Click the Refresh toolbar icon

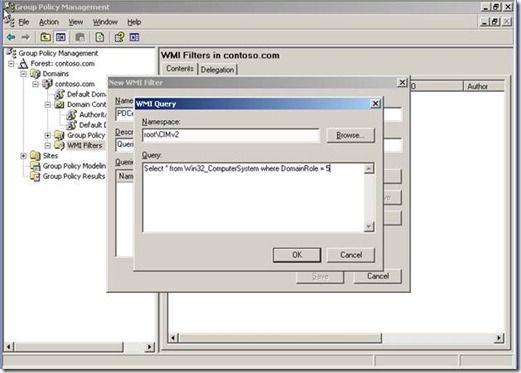pyautogui.click(x=100, y=37)
